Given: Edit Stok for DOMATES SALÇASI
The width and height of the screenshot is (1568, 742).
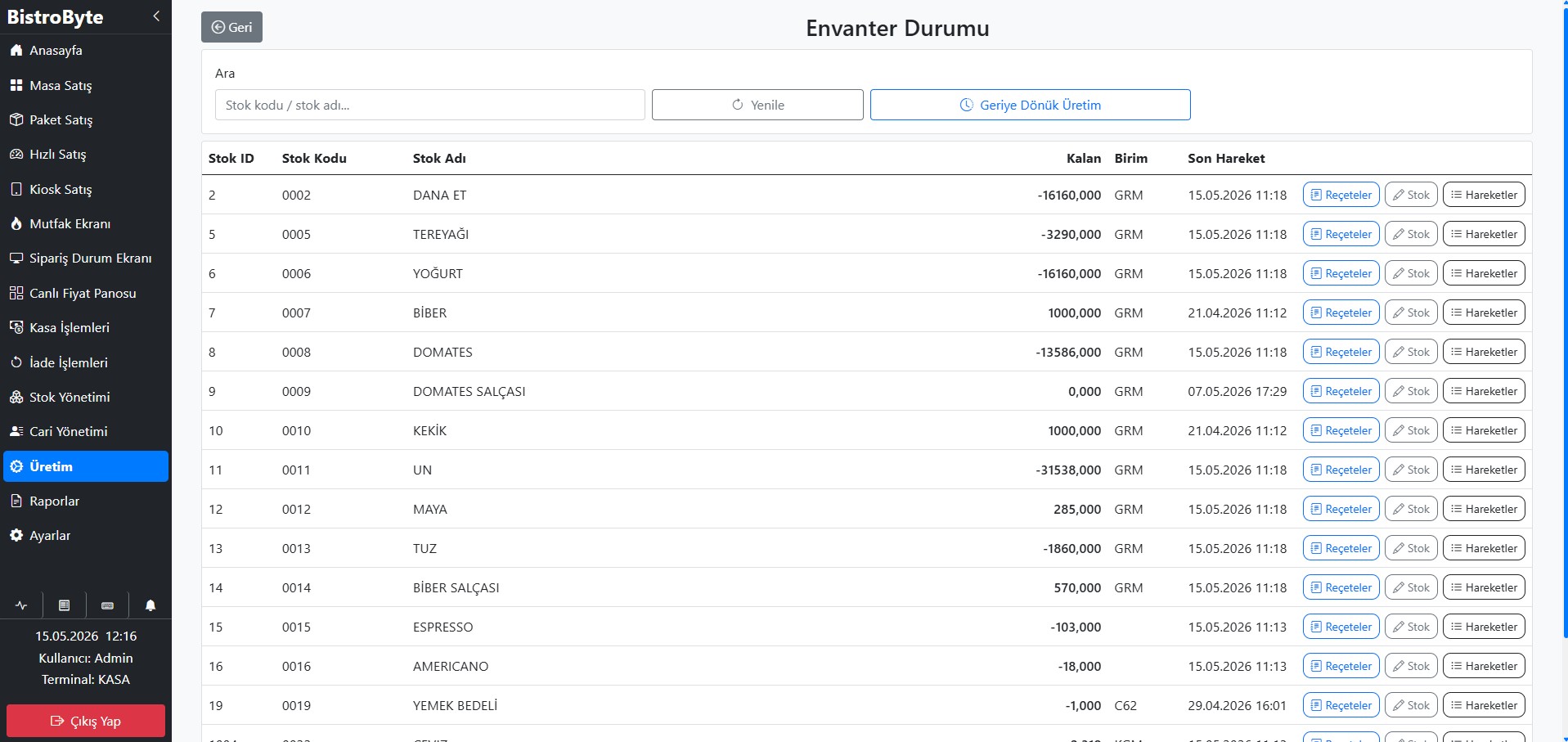Looking at the screenshot, I should click(x=1411, y=391).
